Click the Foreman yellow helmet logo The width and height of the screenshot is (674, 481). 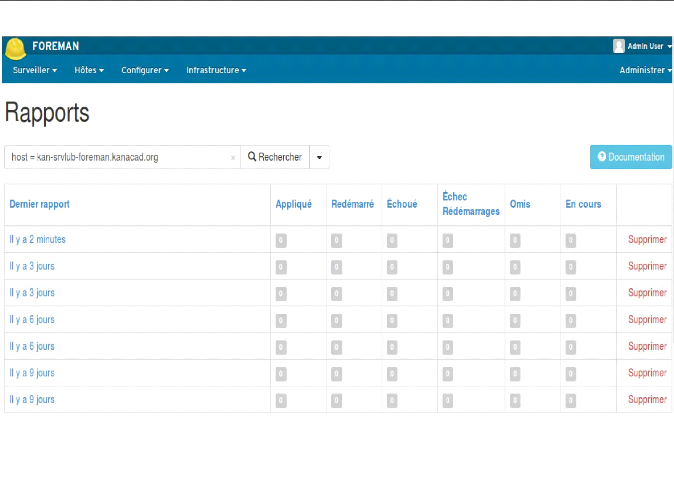tap(15, 48)
